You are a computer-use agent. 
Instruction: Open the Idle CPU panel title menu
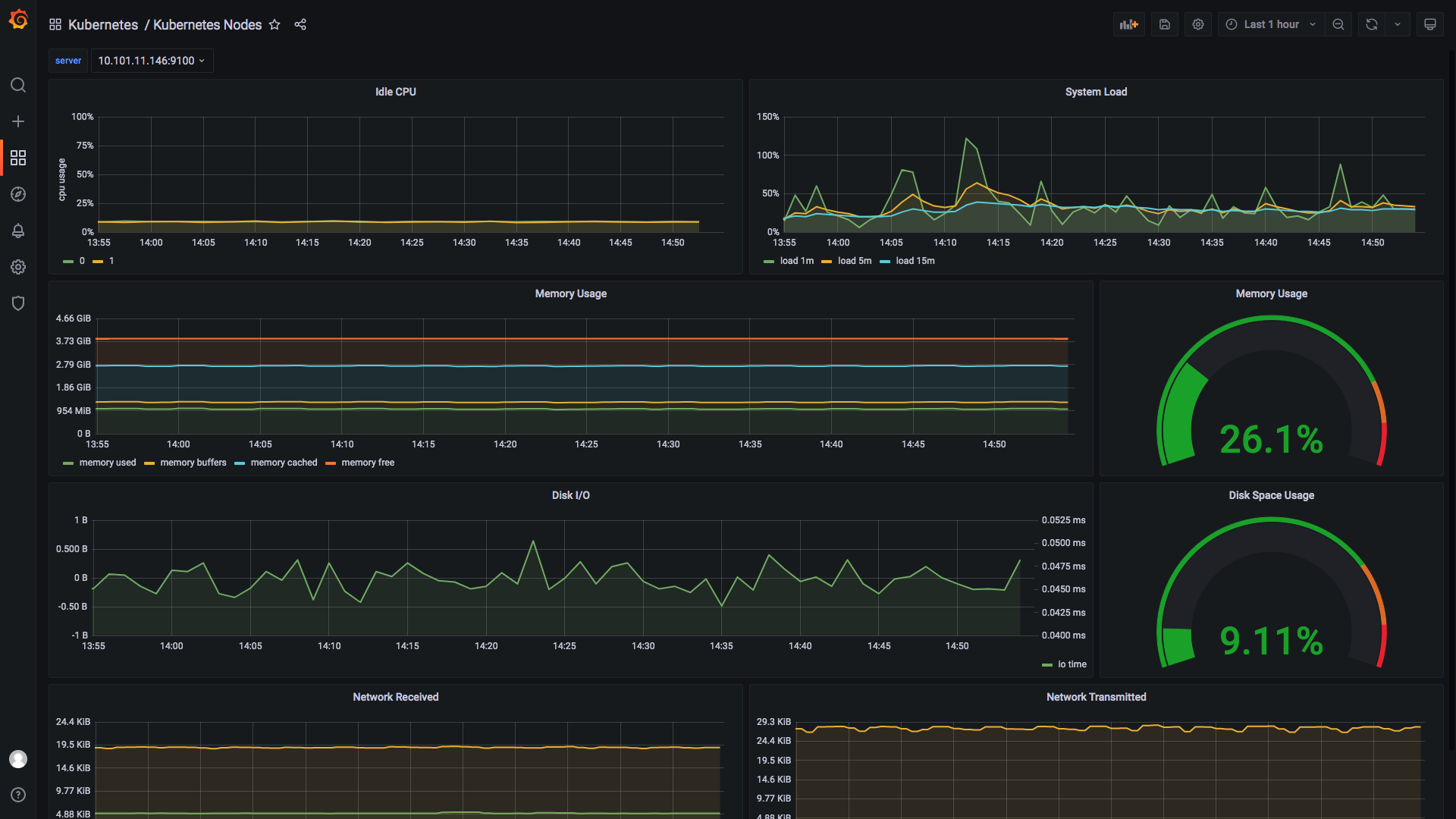[x=395, y=92]
